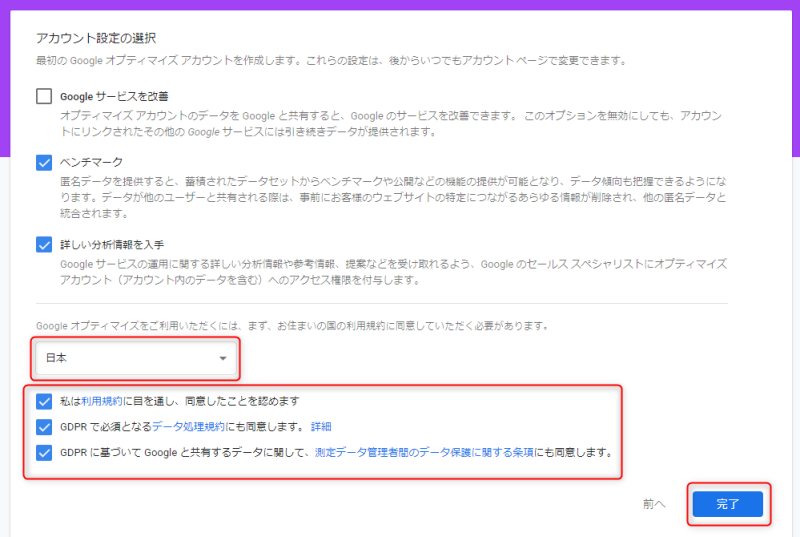Open the データ処理規約 link
The height and width of the screenshot is (537, 800).
pyautogui.click(x=188, y=427)
